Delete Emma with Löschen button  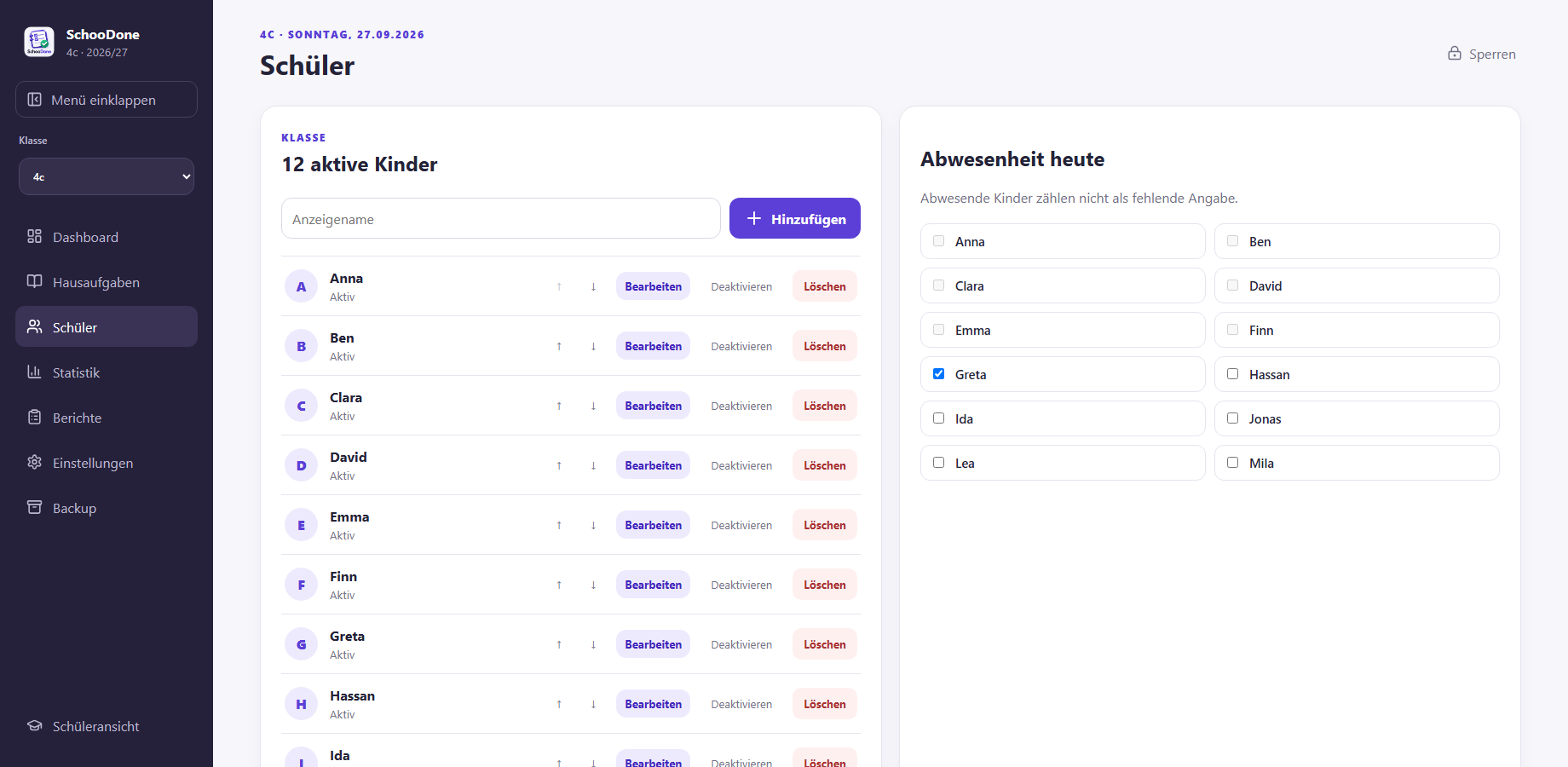point(825,525)
